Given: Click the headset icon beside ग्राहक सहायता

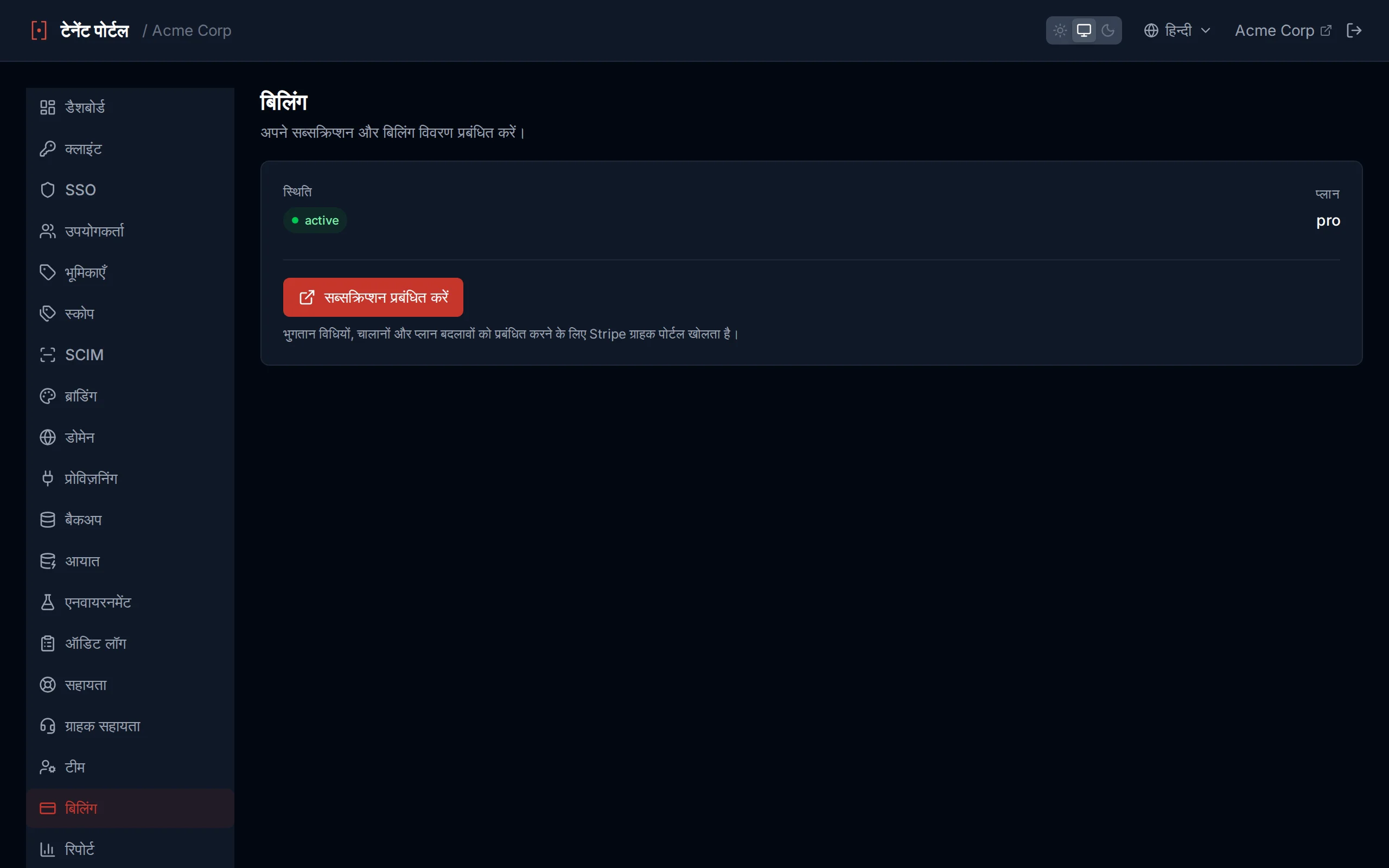Looking at the screenshot, I should 48,726.
